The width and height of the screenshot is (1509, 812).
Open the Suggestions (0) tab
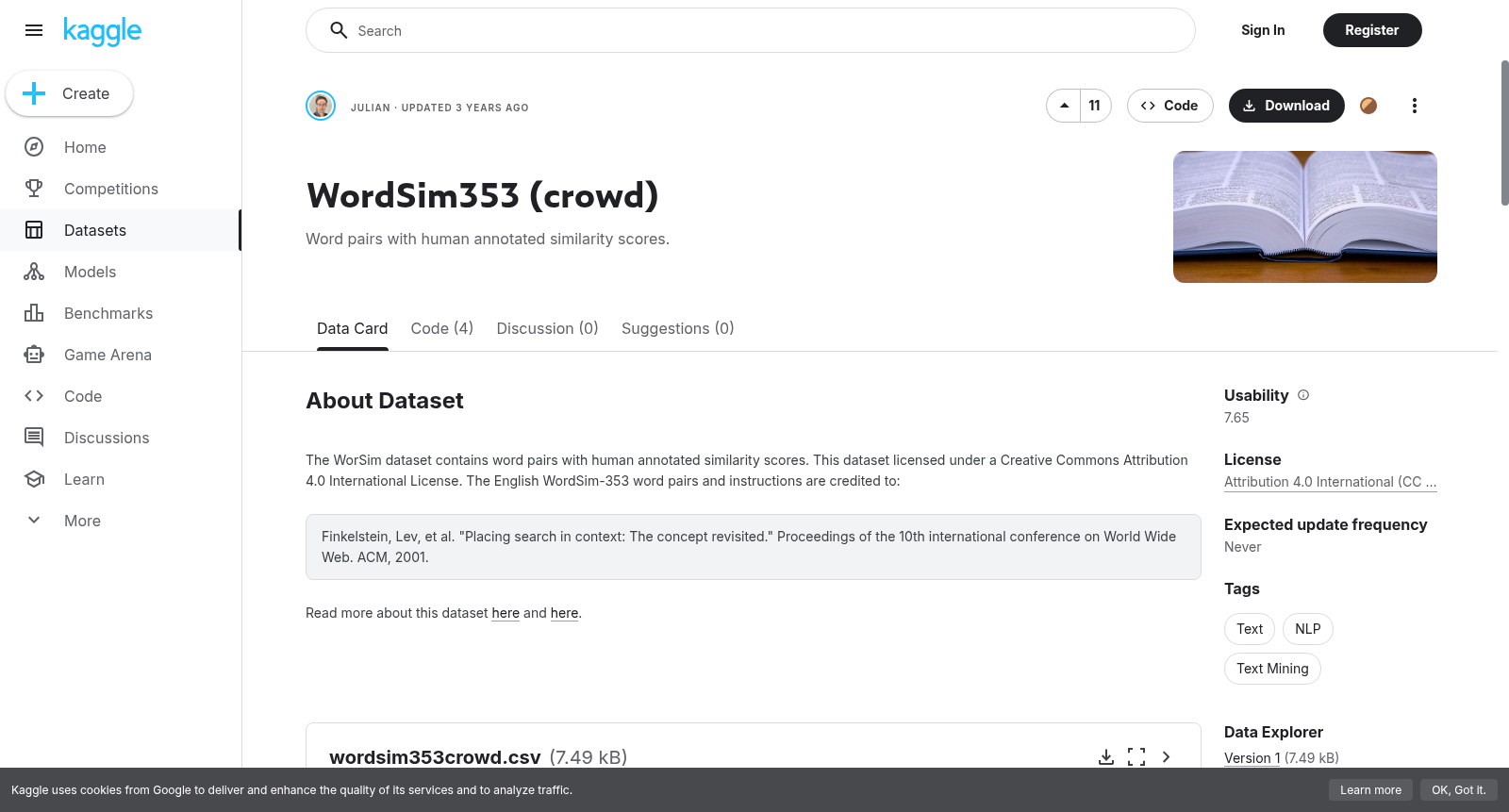(678, 328)
